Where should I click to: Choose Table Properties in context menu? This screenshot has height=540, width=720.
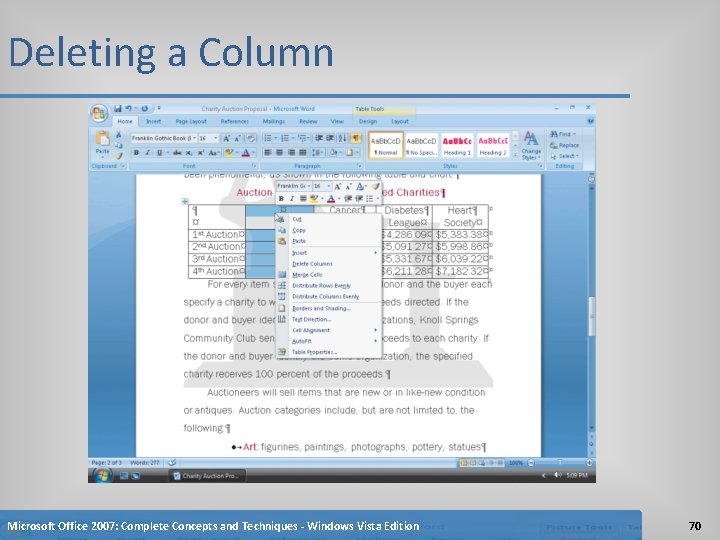click(x=329, y=352)
